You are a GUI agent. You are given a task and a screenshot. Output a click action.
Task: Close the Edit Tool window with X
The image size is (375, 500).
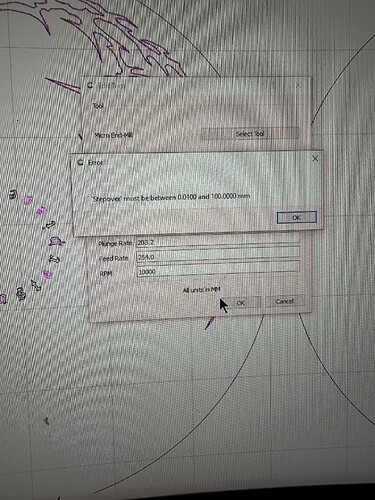(298, 85)
